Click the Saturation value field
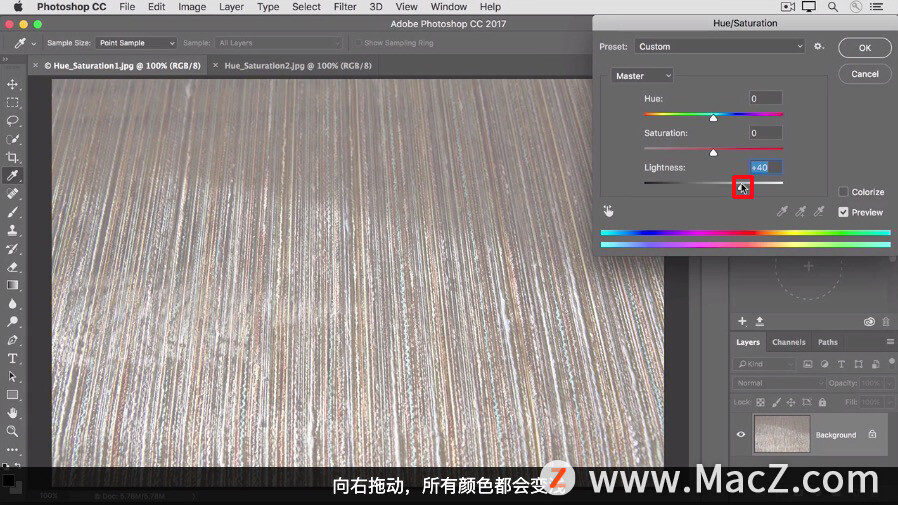Screen dimensions: 898x505 click(x=766, y=133)
